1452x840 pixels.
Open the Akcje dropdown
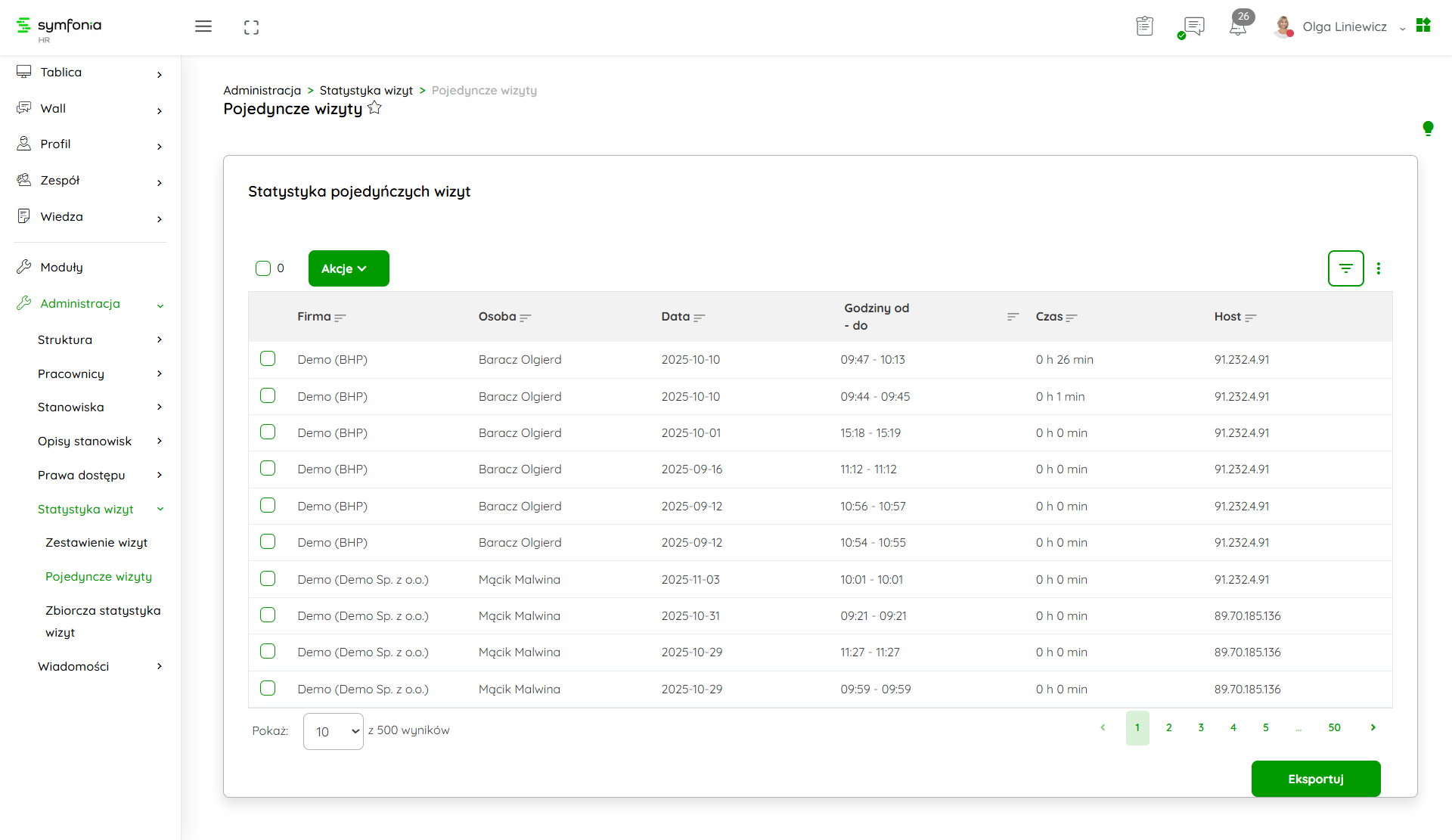coord(349,268)
